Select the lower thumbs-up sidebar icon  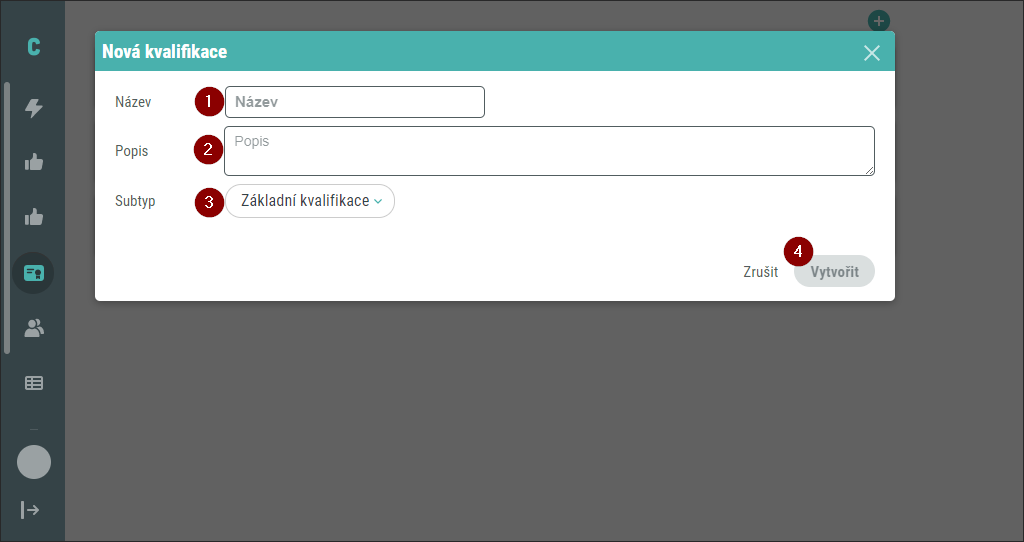(x=34, y=217)
